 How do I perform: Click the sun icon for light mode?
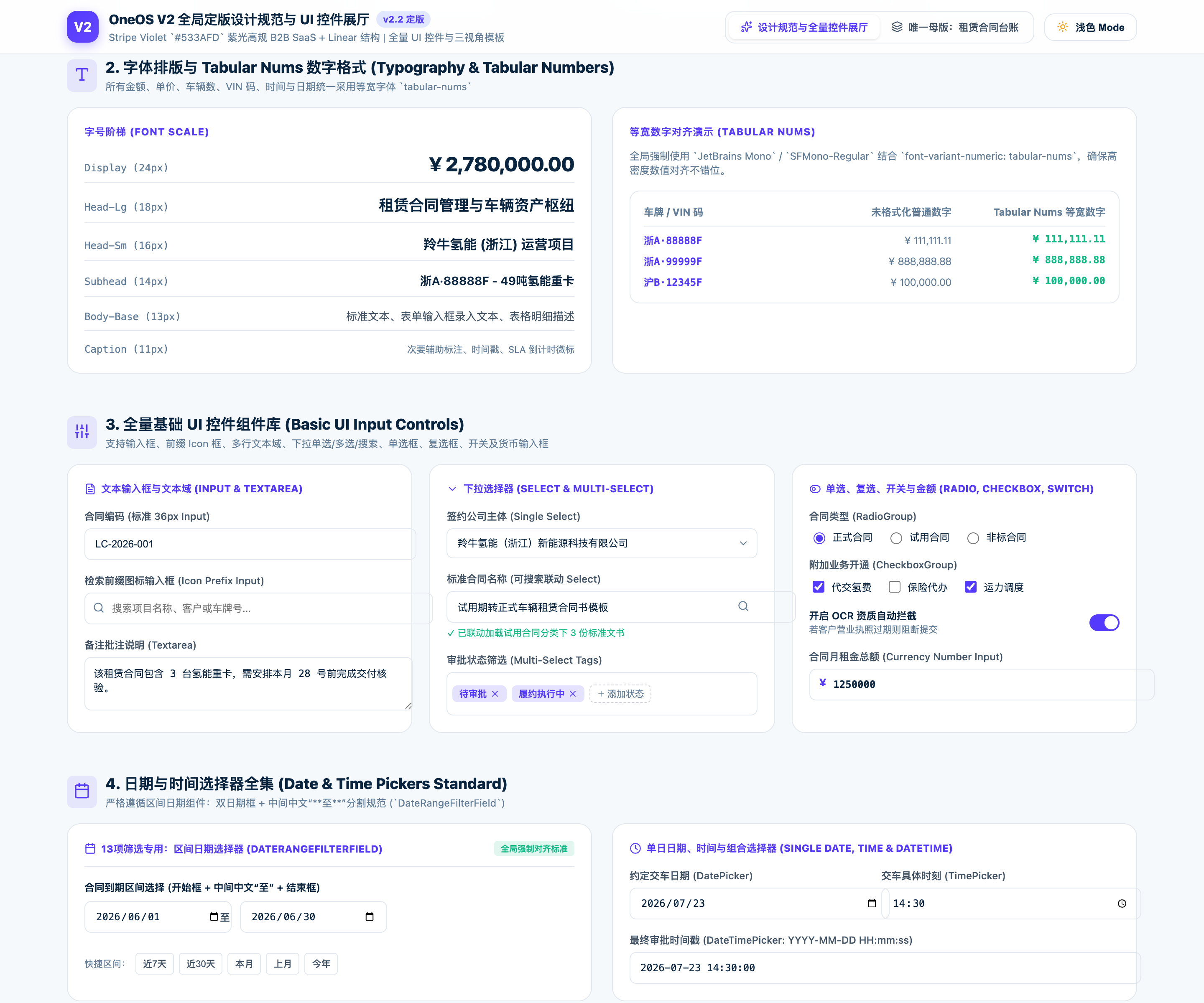click(1062, 27)
